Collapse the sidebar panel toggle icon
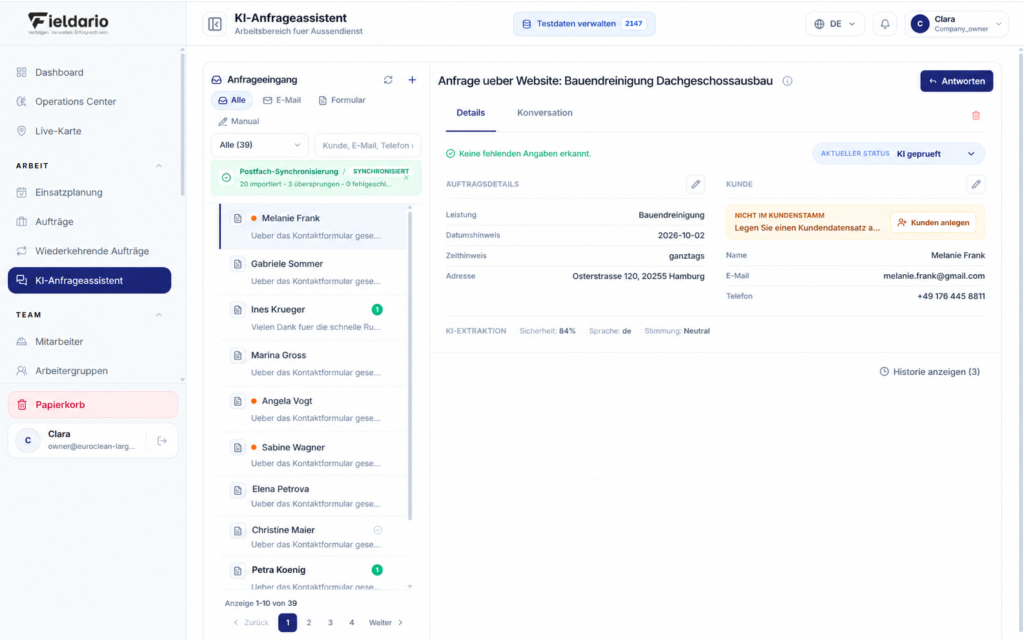The image size is (1024, 640). click(x=215, y=24)
